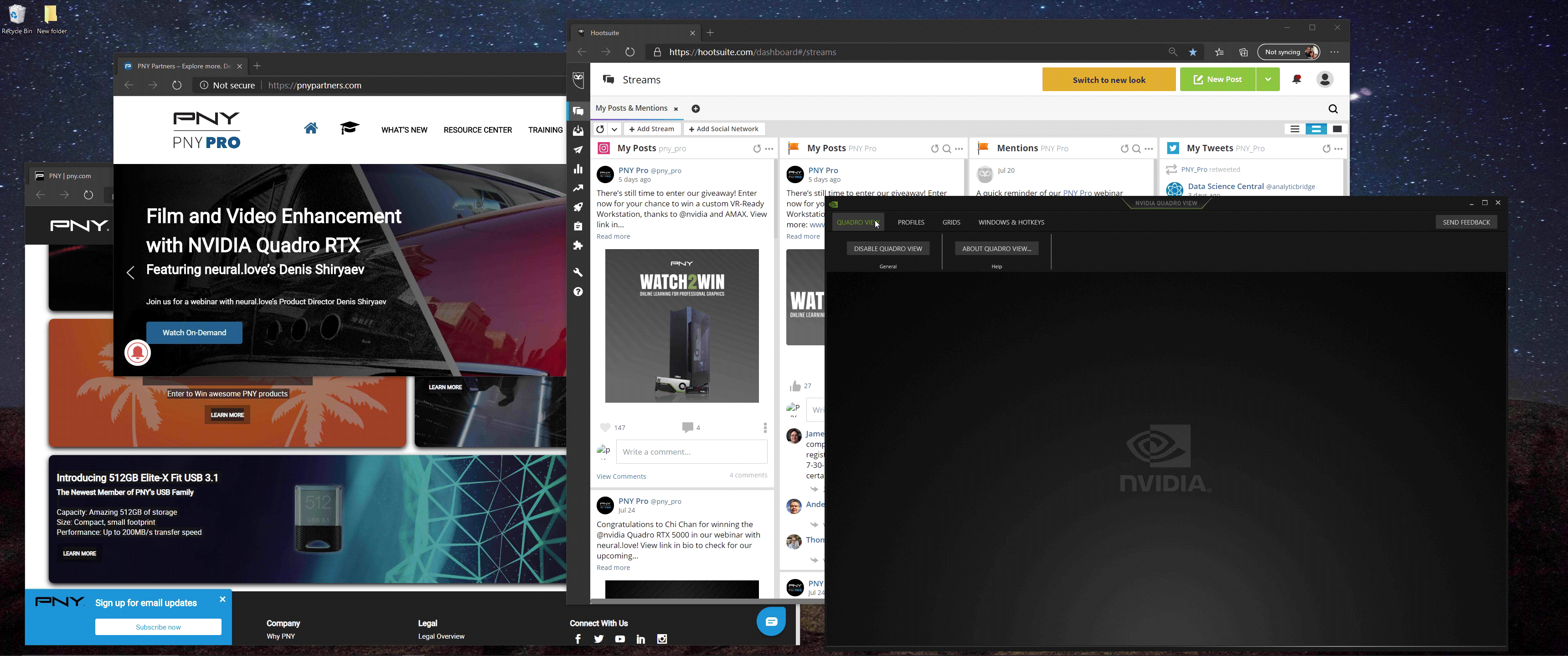Search within My Posts PNY Pro stream
Viewport: 1568px width, 656px height.
click(x=947, y=149)
